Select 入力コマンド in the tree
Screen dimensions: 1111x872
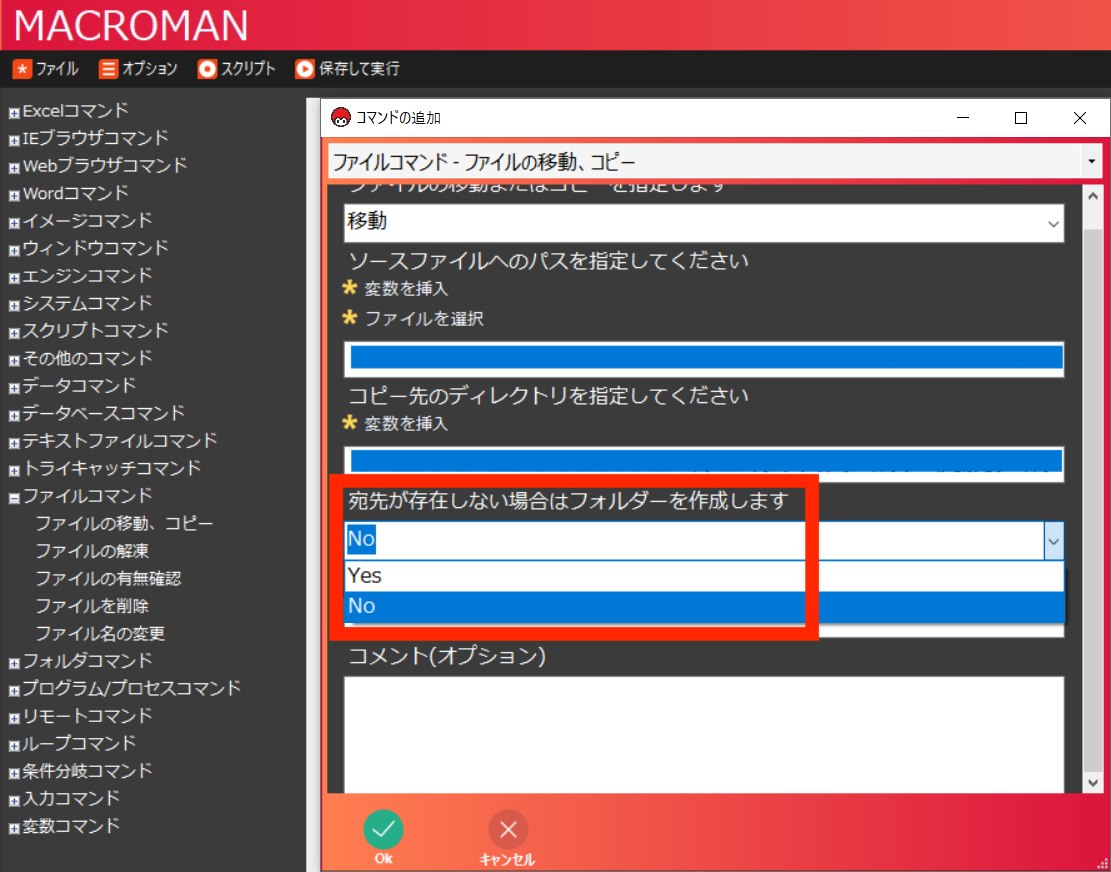71,798
